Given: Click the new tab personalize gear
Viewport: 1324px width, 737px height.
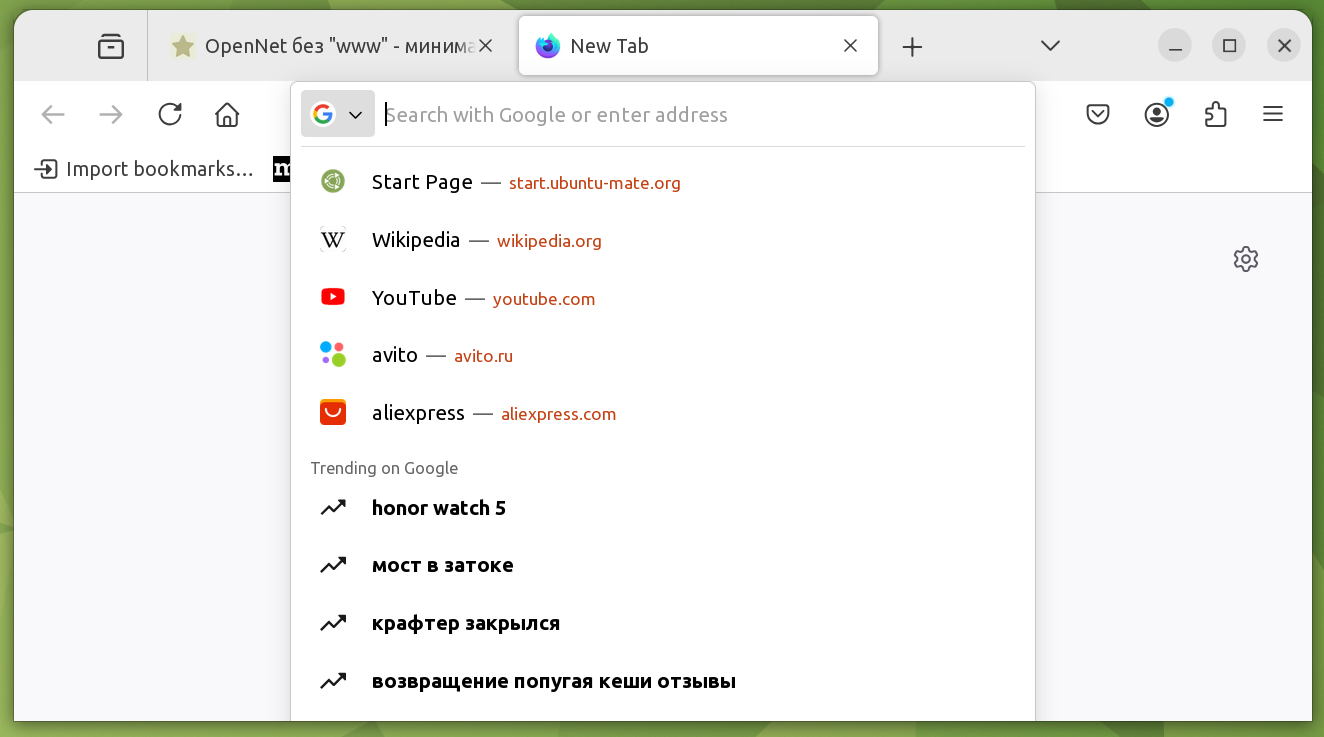Looking at the screenshot, I should tap(1245, 260).
